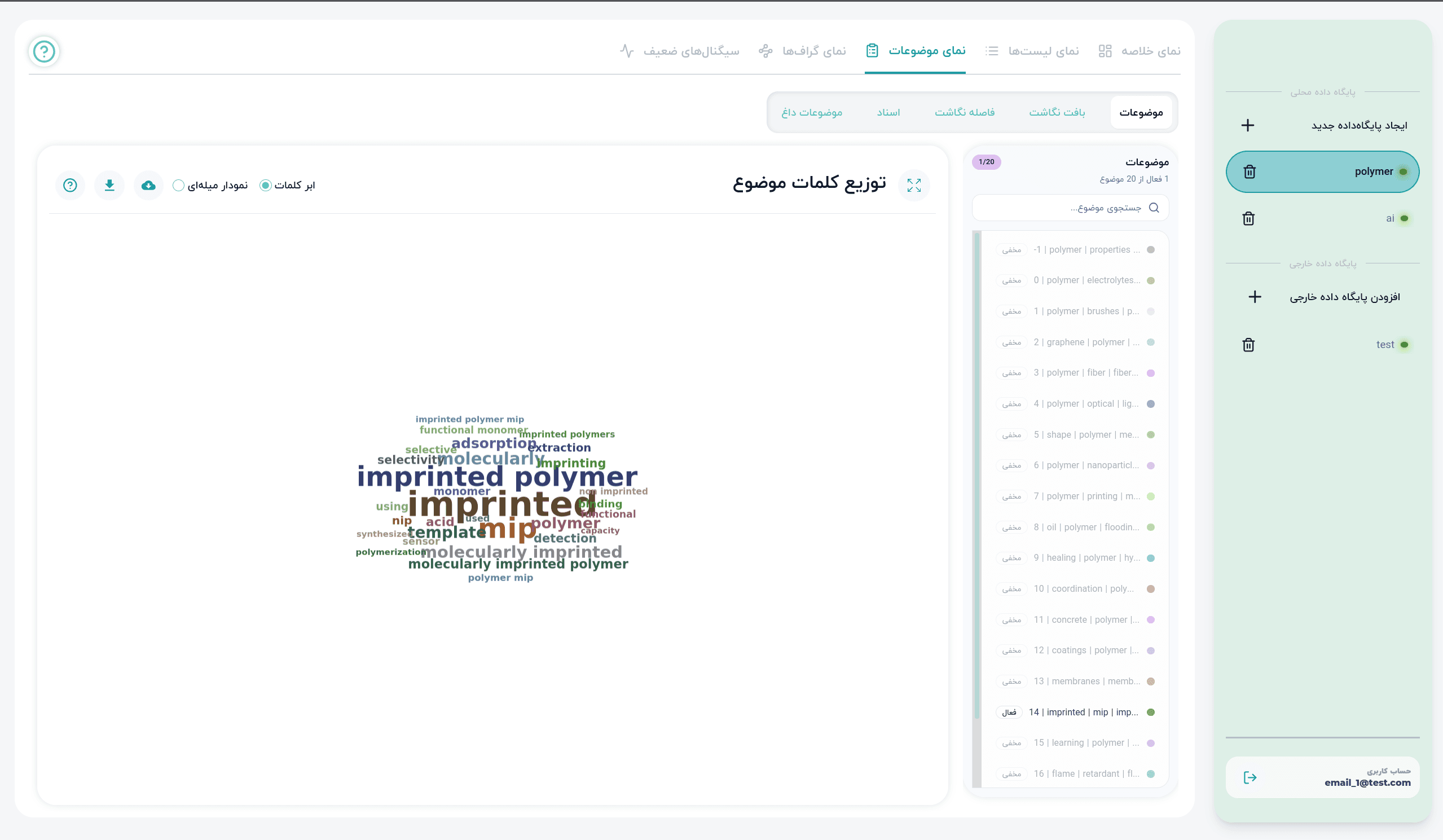Switch to the hot topics sub-tab

[x=812, y=112]
